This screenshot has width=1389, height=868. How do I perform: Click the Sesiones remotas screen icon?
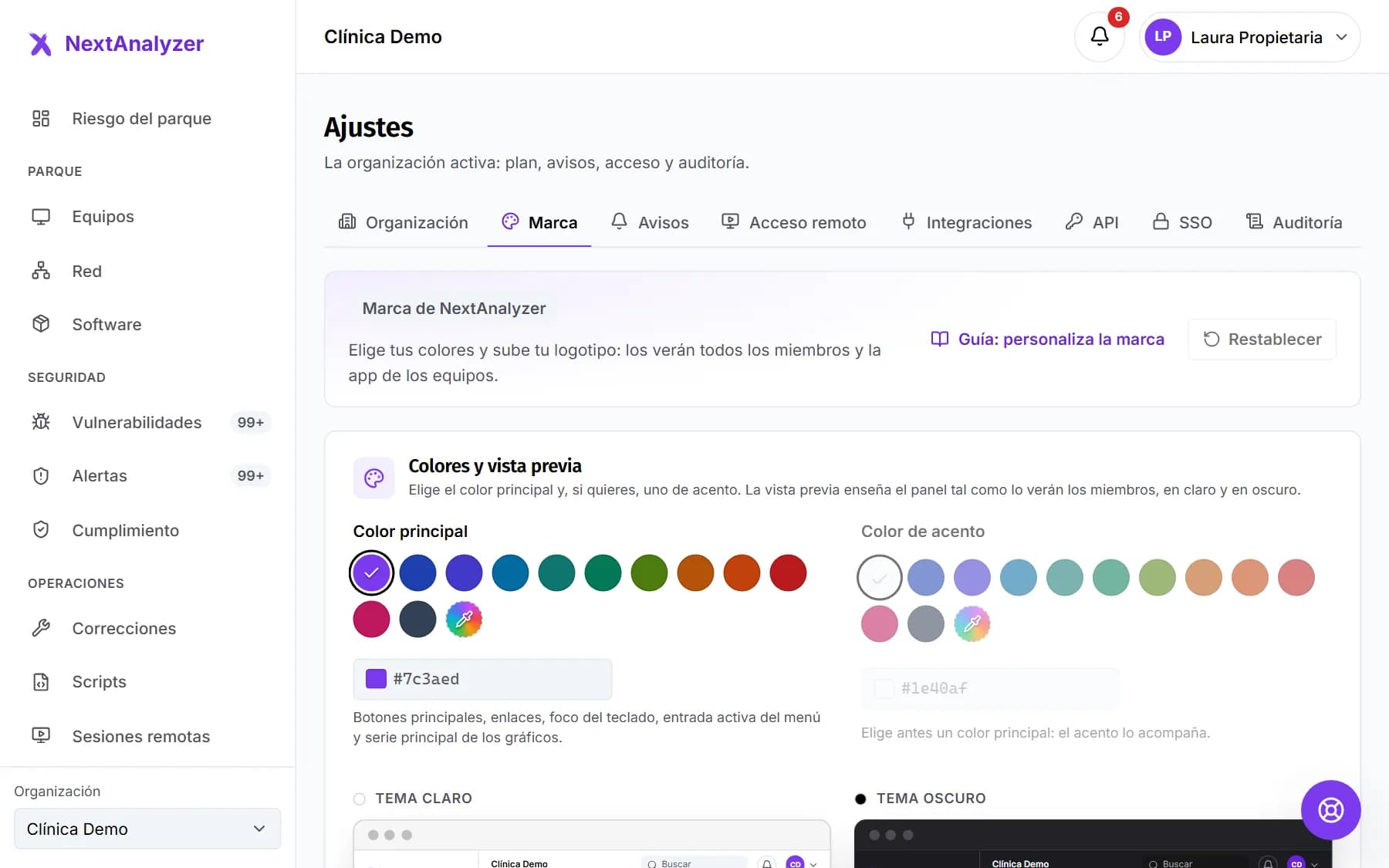(41, 736)
